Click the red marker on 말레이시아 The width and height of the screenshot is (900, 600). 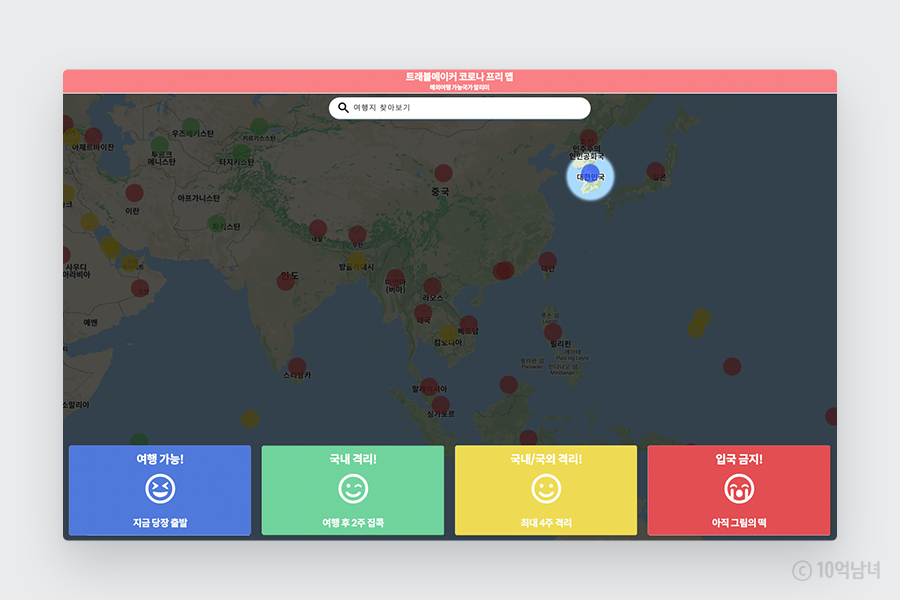tap(429, 386)
